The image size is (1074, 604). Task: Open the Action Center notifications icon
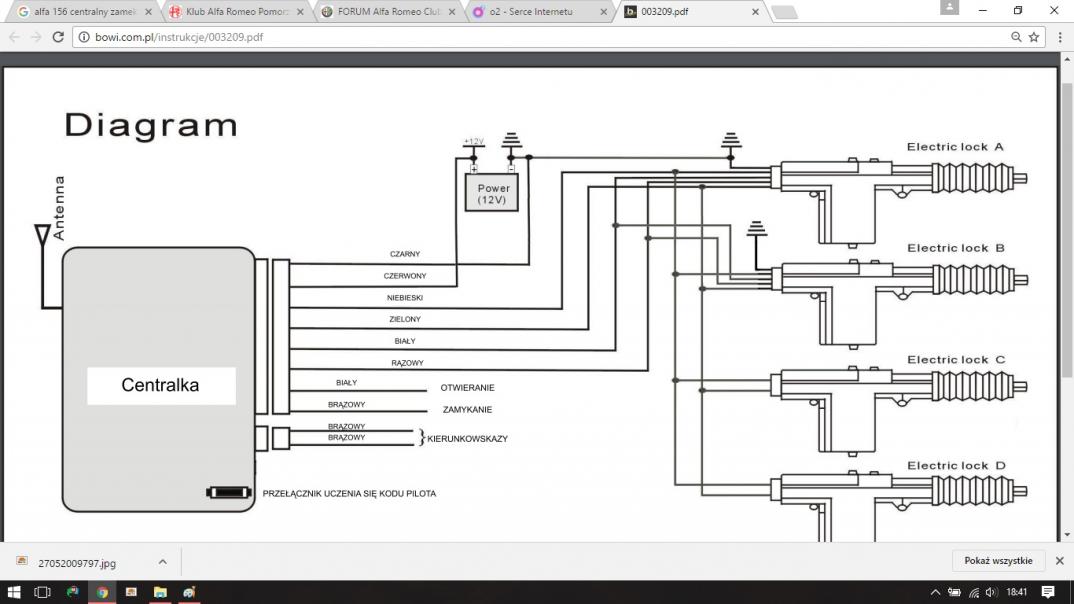1048,592
